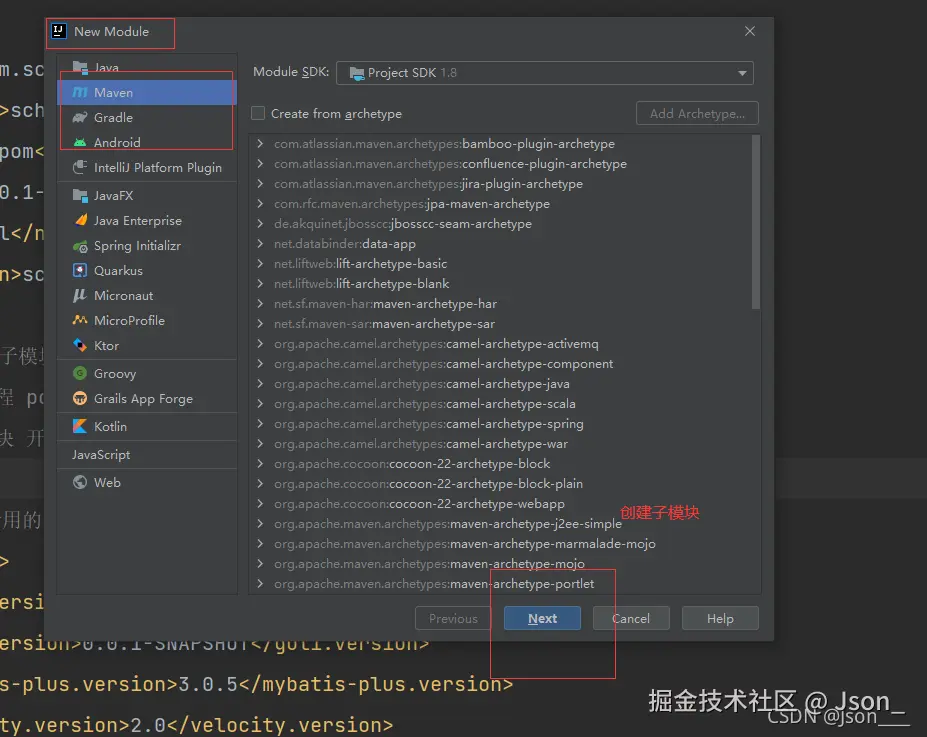Image resolution: width=927 pixels, height=737 pixels.
Task: Expand the lift-archetype-basic entry
Action: click(x=260, y=264)
